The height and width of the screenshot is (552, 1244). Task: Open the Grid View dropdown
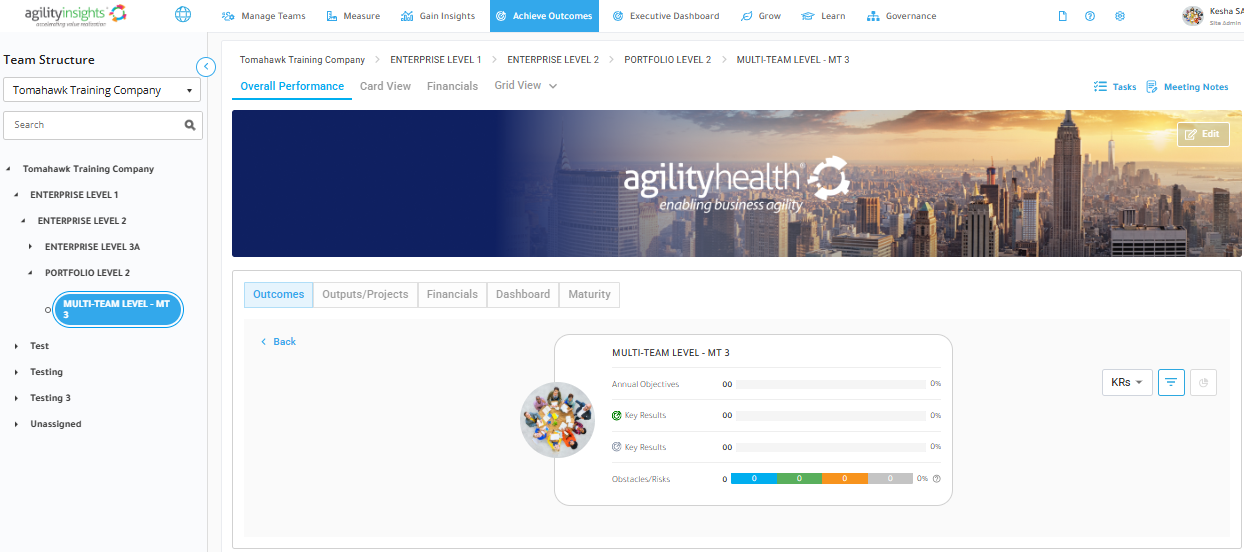(526, 86)
